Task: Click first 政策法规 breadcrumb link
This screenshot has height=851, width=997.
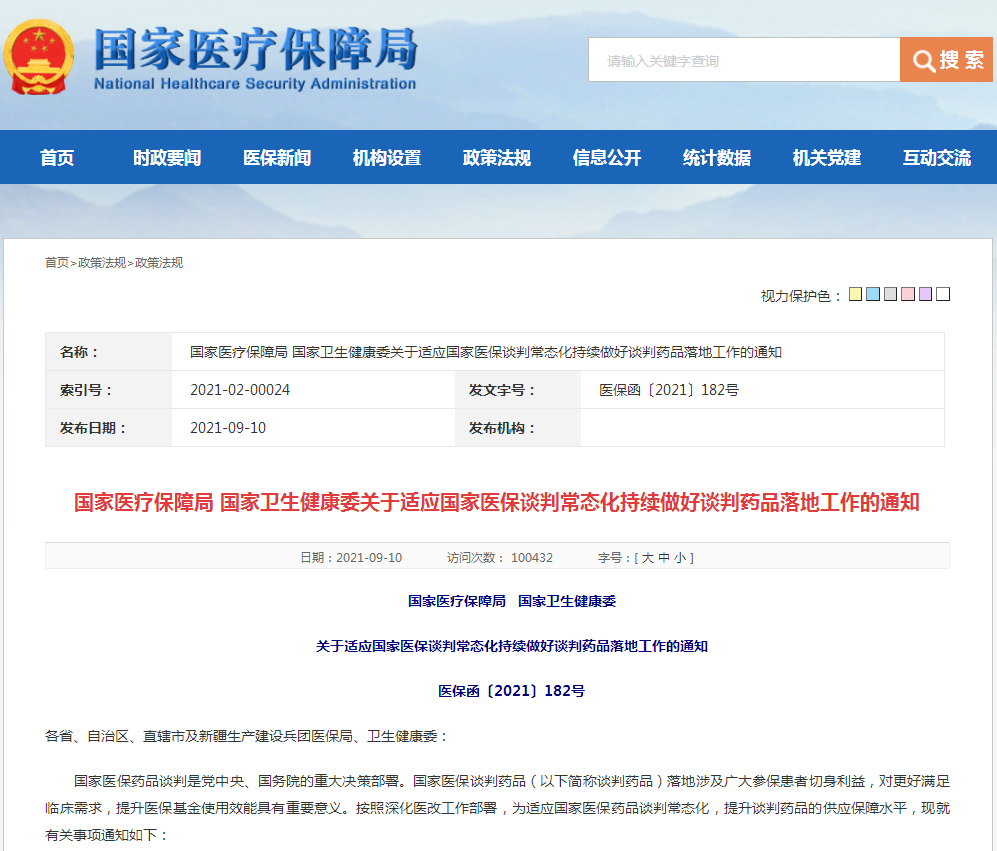Action: coord(102,263)
